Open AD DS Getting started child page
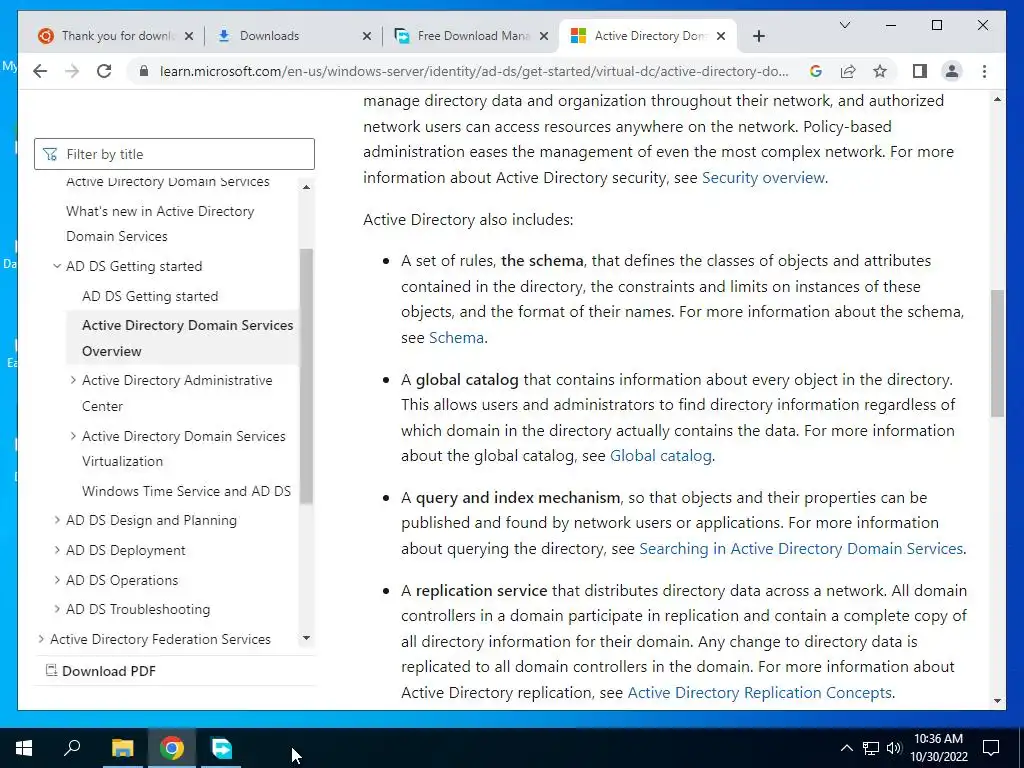Image resolution: width=1024 pixels, height=768 pixels. tap(150, 296)
